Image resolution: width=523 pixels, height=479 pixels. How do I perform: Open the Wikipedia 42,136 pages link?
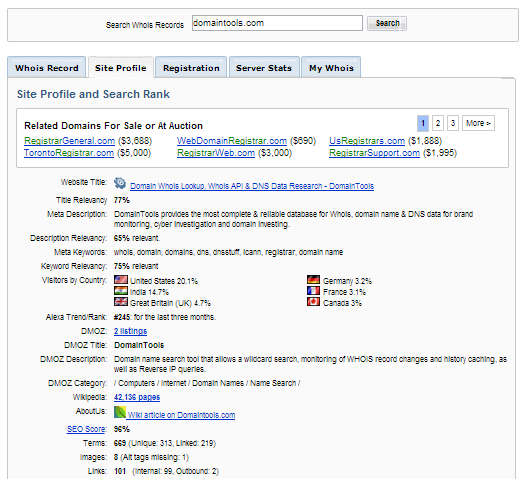point(137,397)
